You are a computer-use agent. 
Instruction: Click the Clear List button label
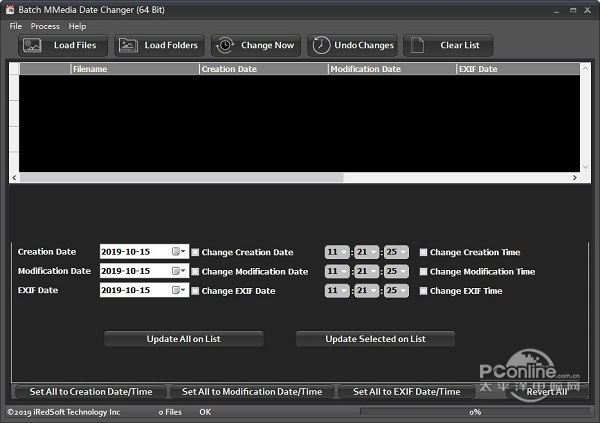[x=460, y=45]
